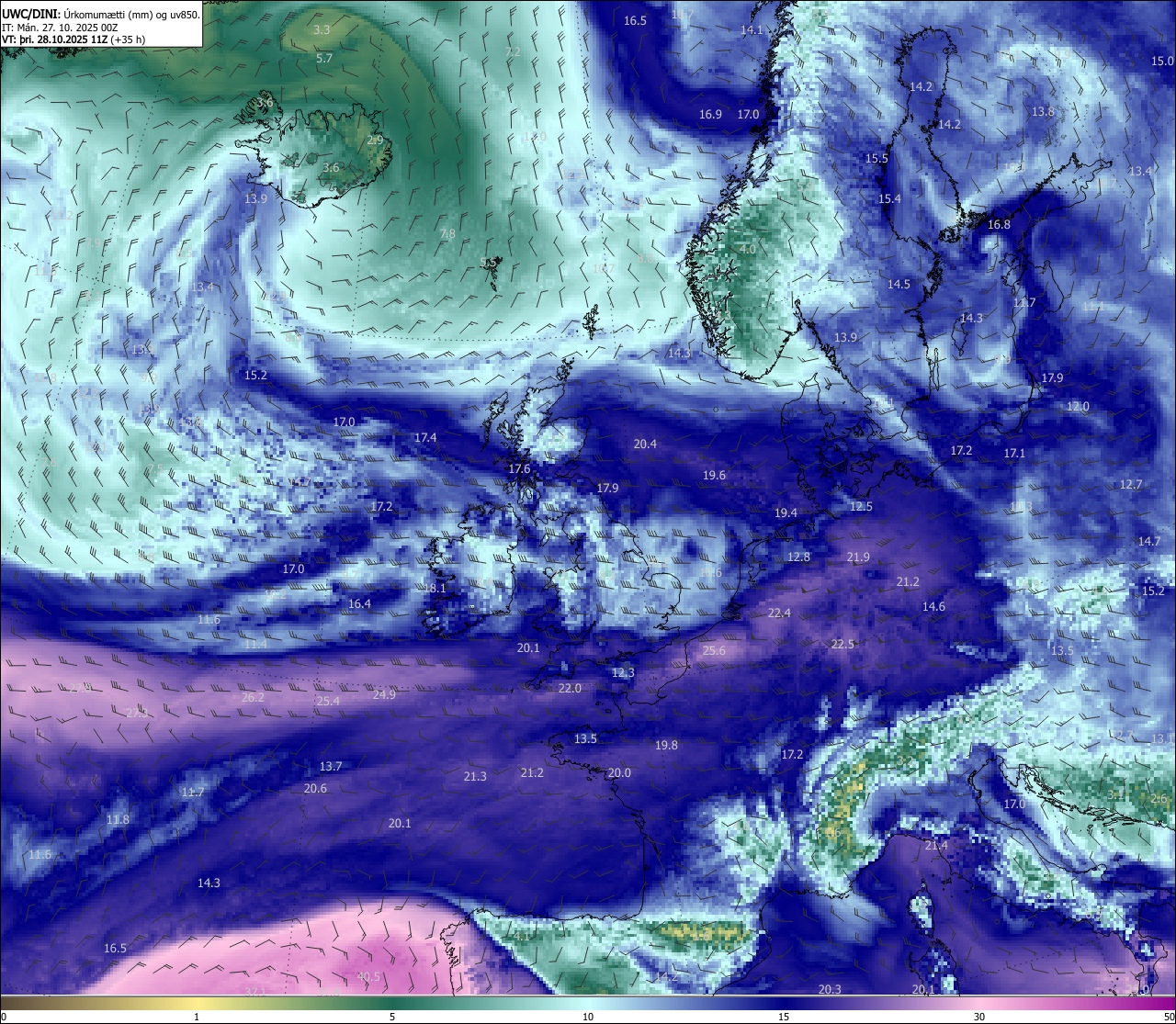Click the 18.1 value over Ireland
The width and height of the screenshot is (1176, 1024).
click(x=435, y=589)
